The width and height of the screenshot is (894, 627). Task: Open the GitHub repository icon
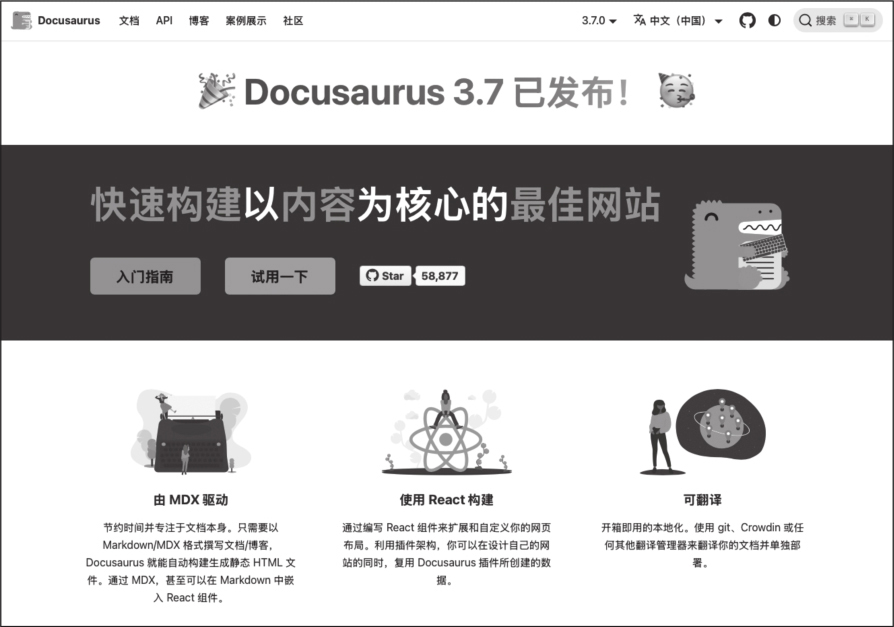coord(747,20)
